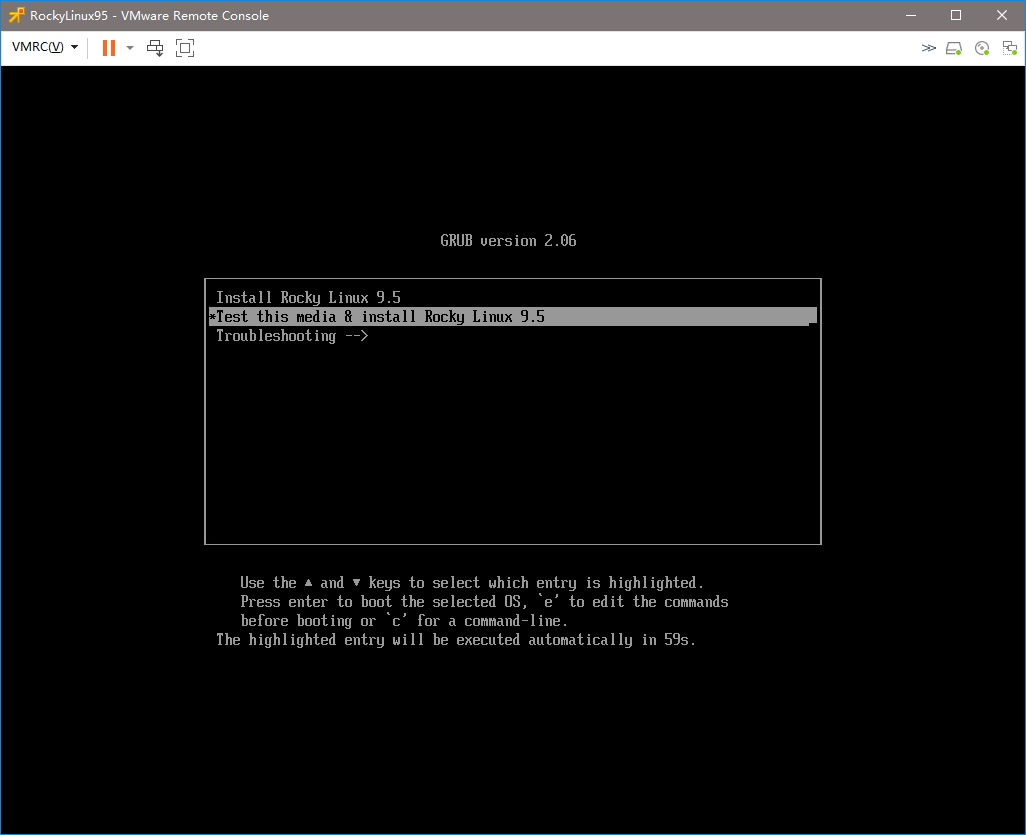Click the Send Ctrl+Alt+Del icon
Screen dimensions: 1026x835
pyautogui.click(x=155, y=48)
